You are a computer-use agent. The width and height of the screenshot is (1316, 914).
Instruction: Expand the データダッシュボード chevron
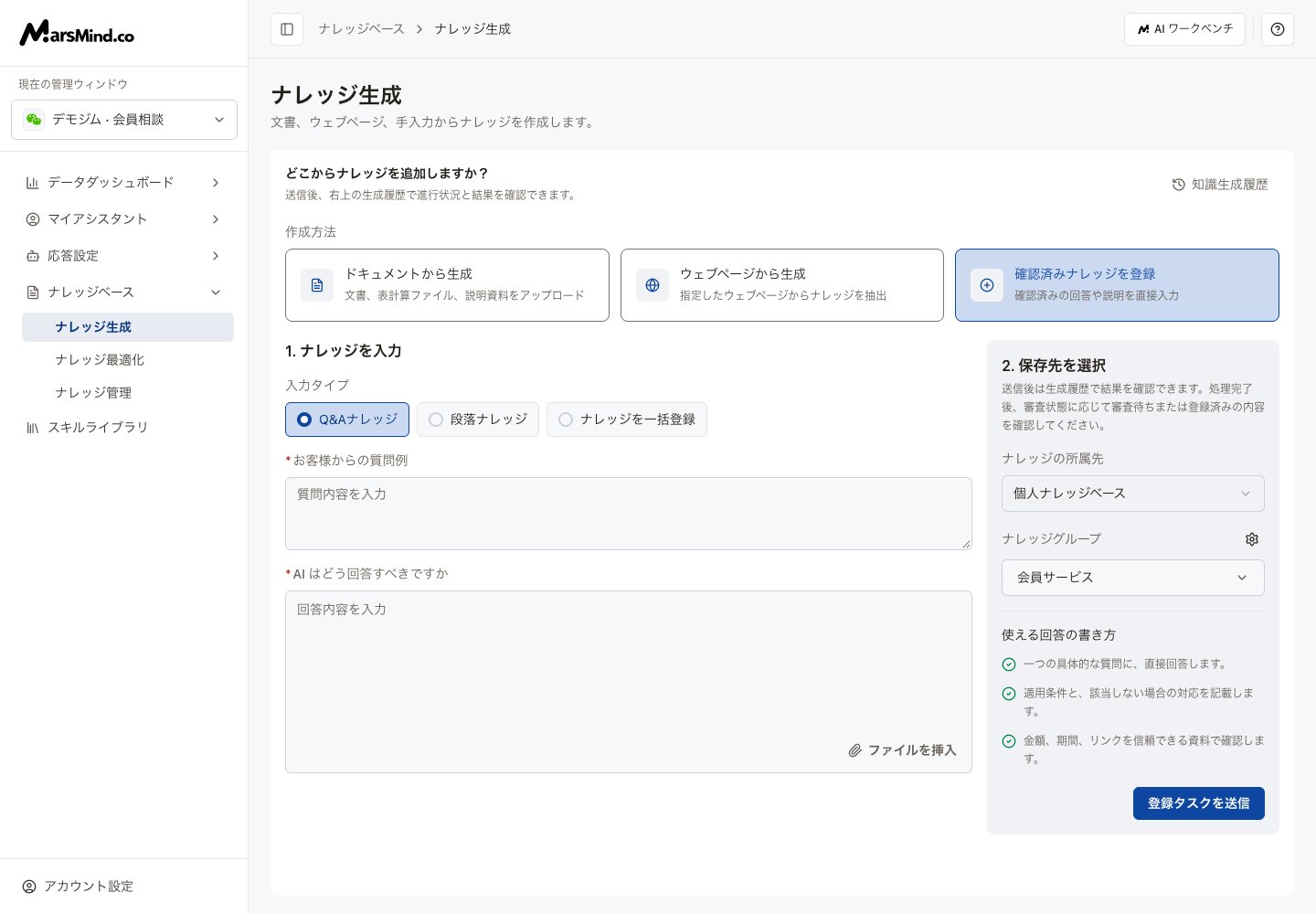tap(216, 183)
